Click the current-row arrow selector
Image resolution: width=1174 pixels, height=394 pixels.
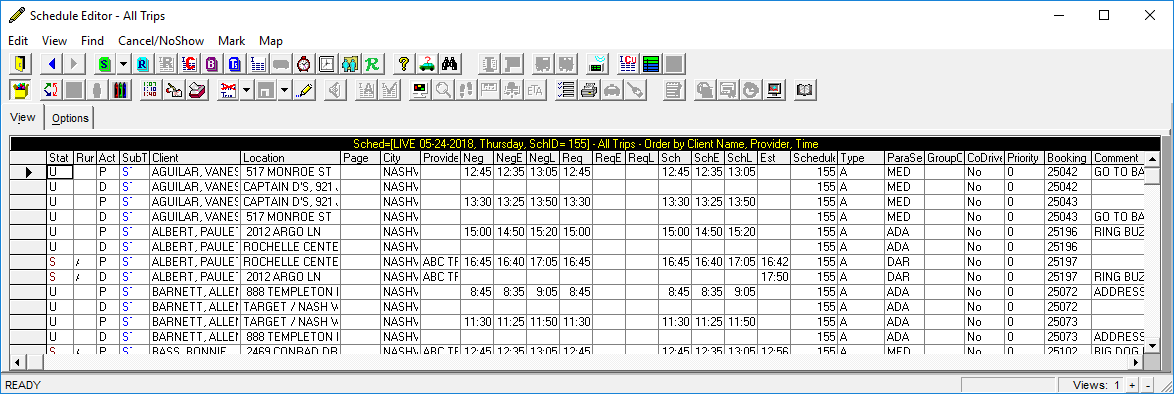point(28,172)
